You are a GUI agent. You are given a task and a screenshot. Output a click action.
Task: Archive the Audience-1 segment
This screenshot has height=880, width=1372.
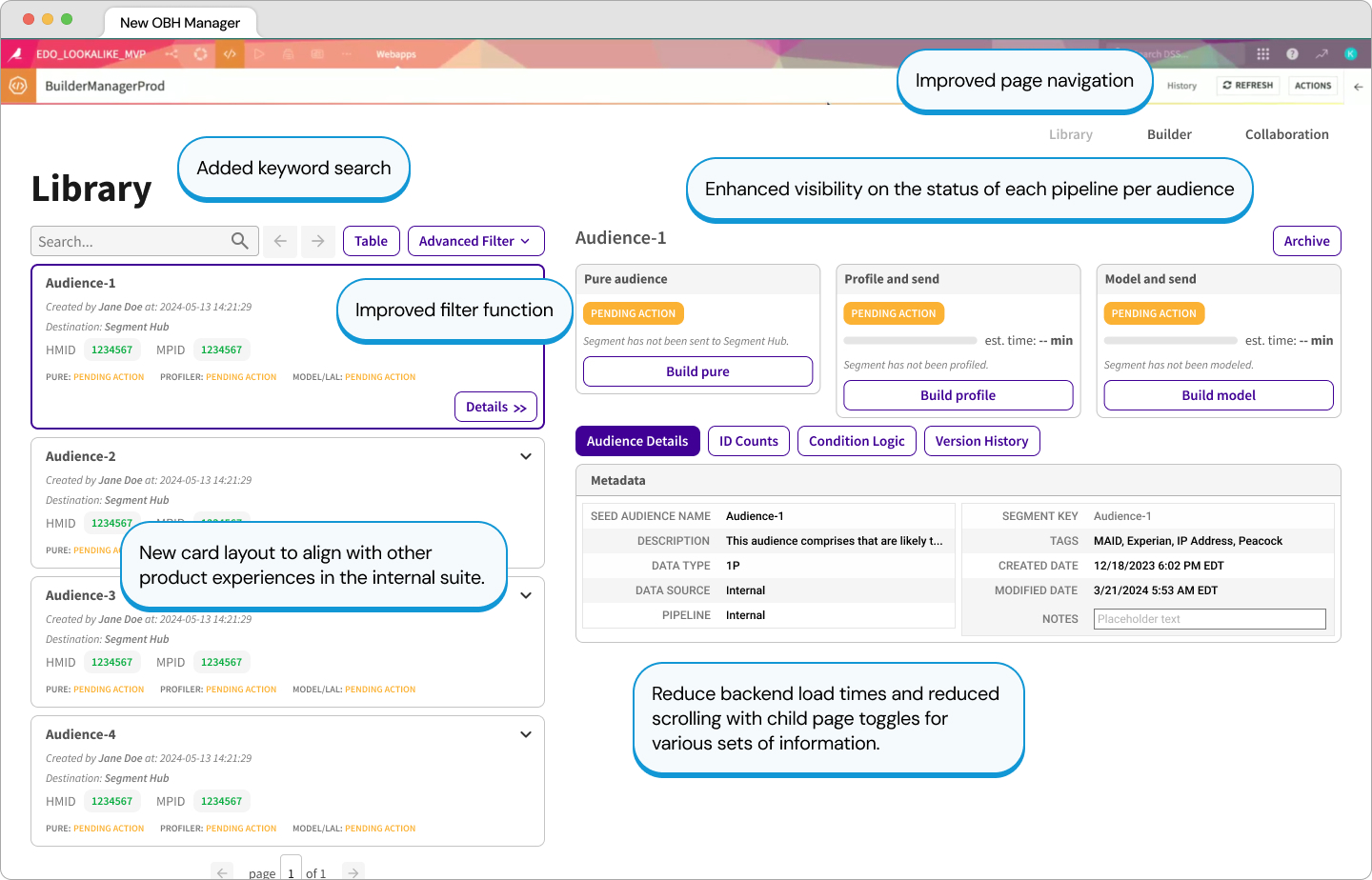click(x=1306, y=241)
